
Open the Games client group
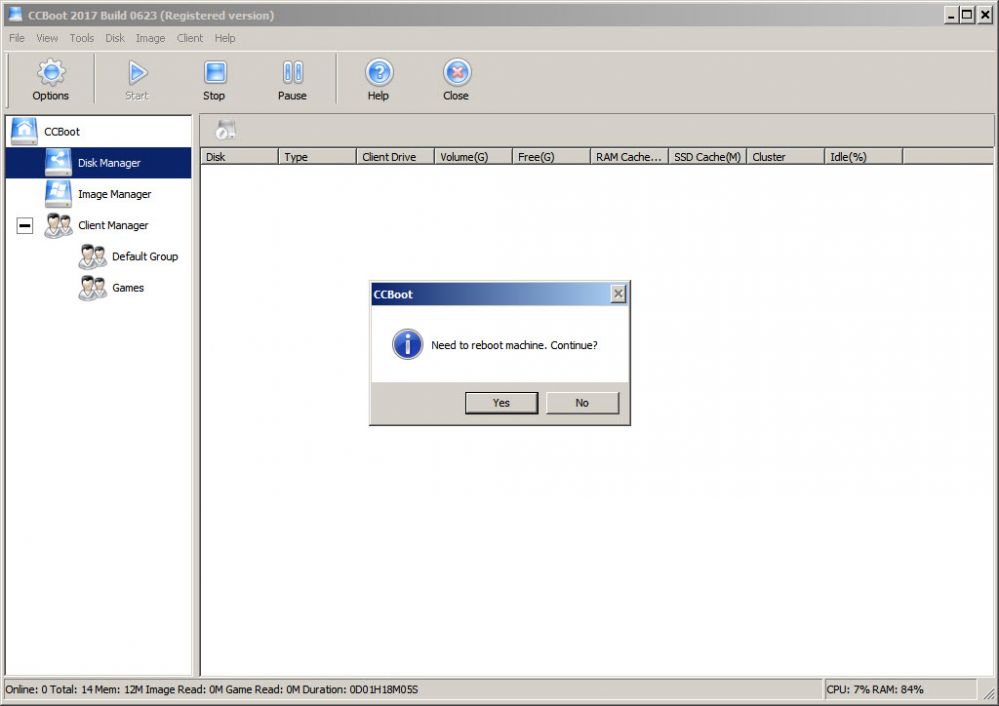click(128, 288)
